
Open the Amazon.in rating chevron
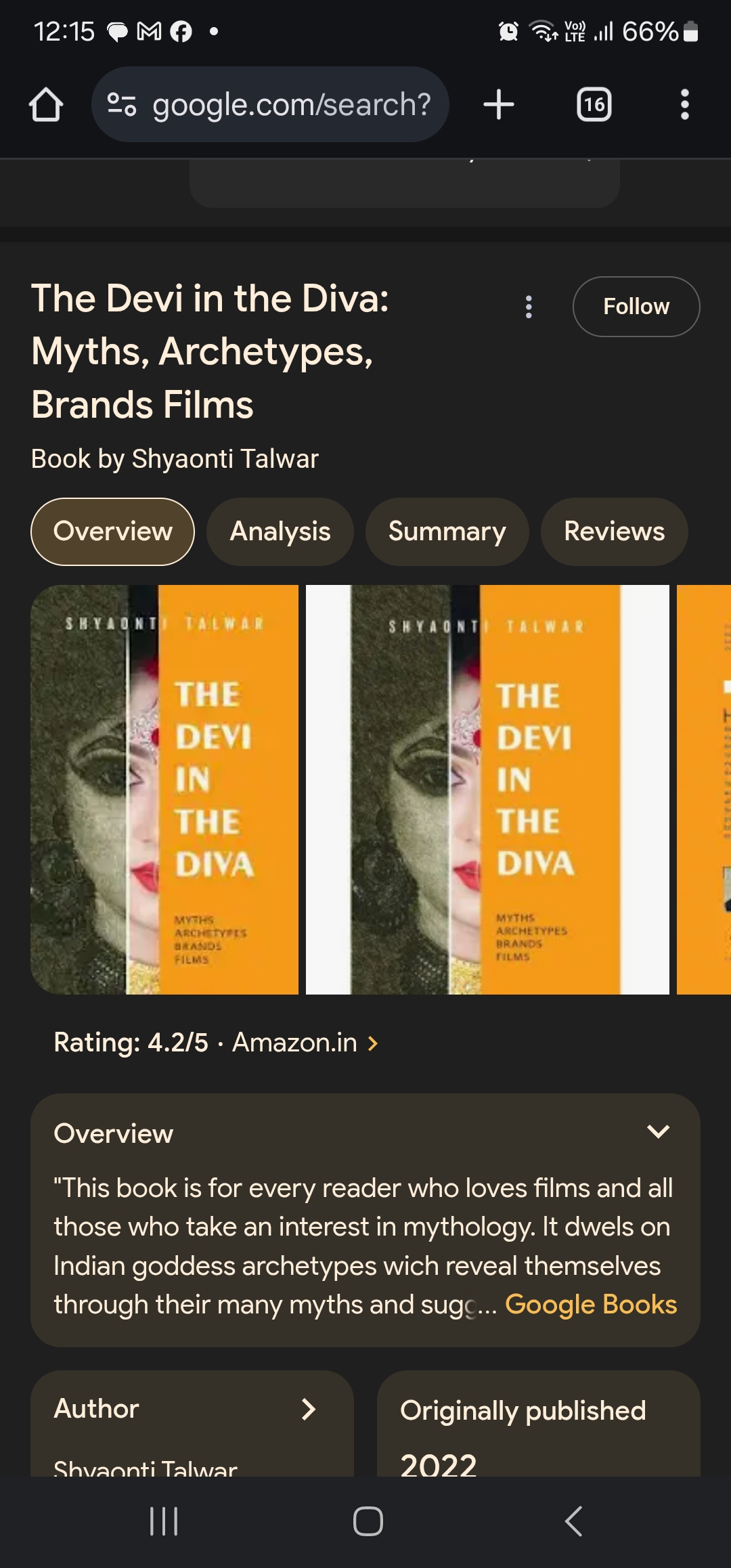(x=373, y=1043)
